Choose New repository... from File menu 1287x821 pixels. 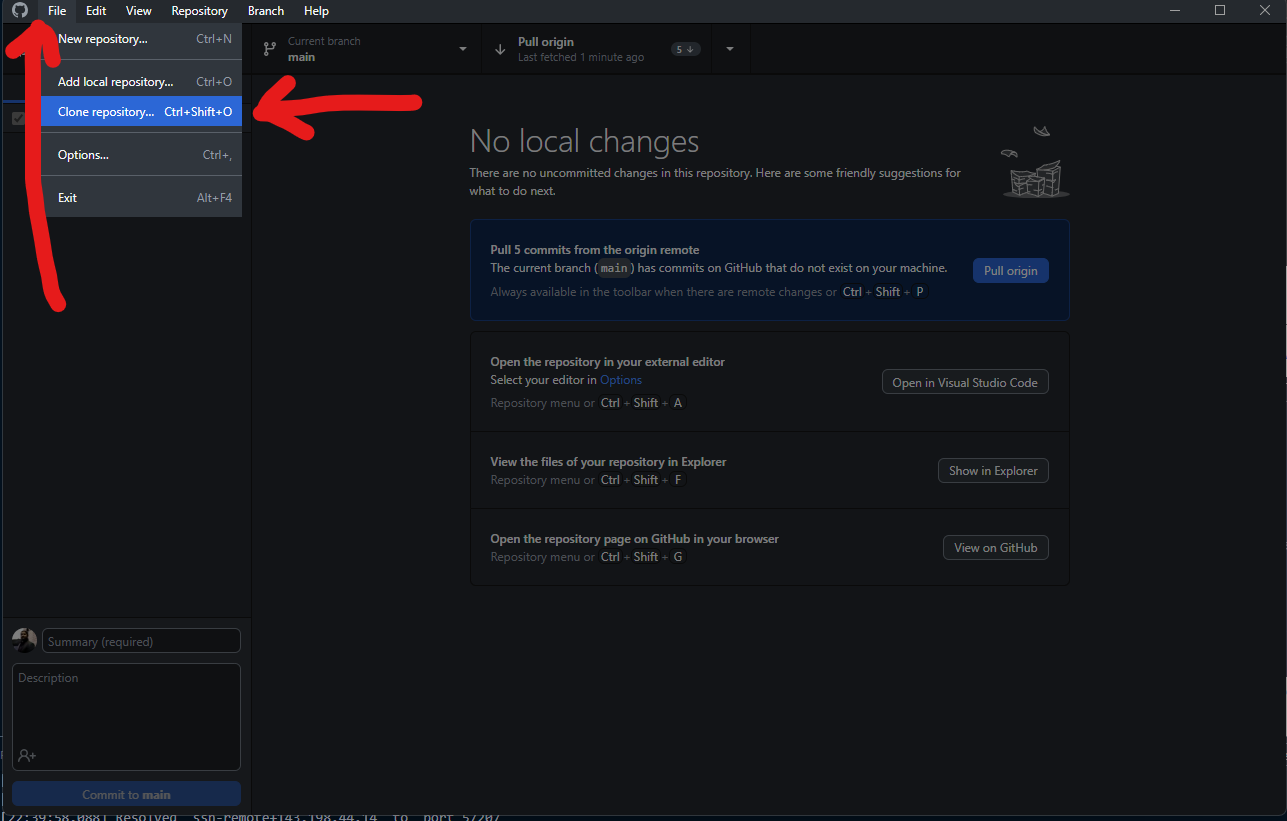(x=142, y=39)
